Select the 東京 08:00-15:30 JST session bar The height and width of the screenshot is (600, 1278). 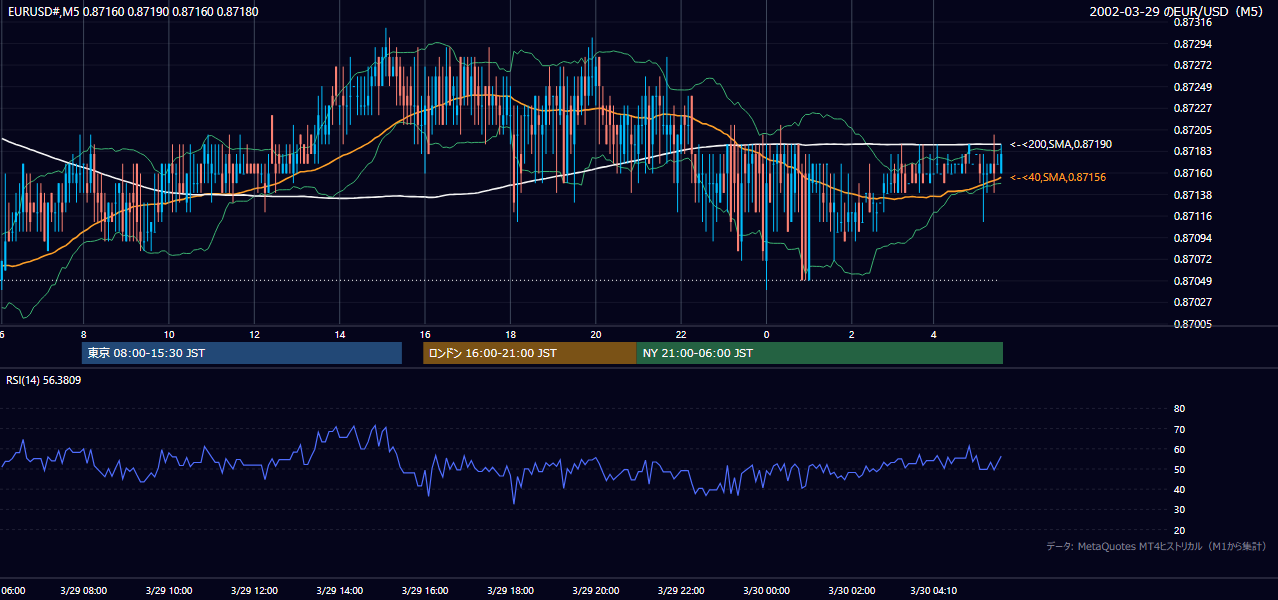(241, 353)
